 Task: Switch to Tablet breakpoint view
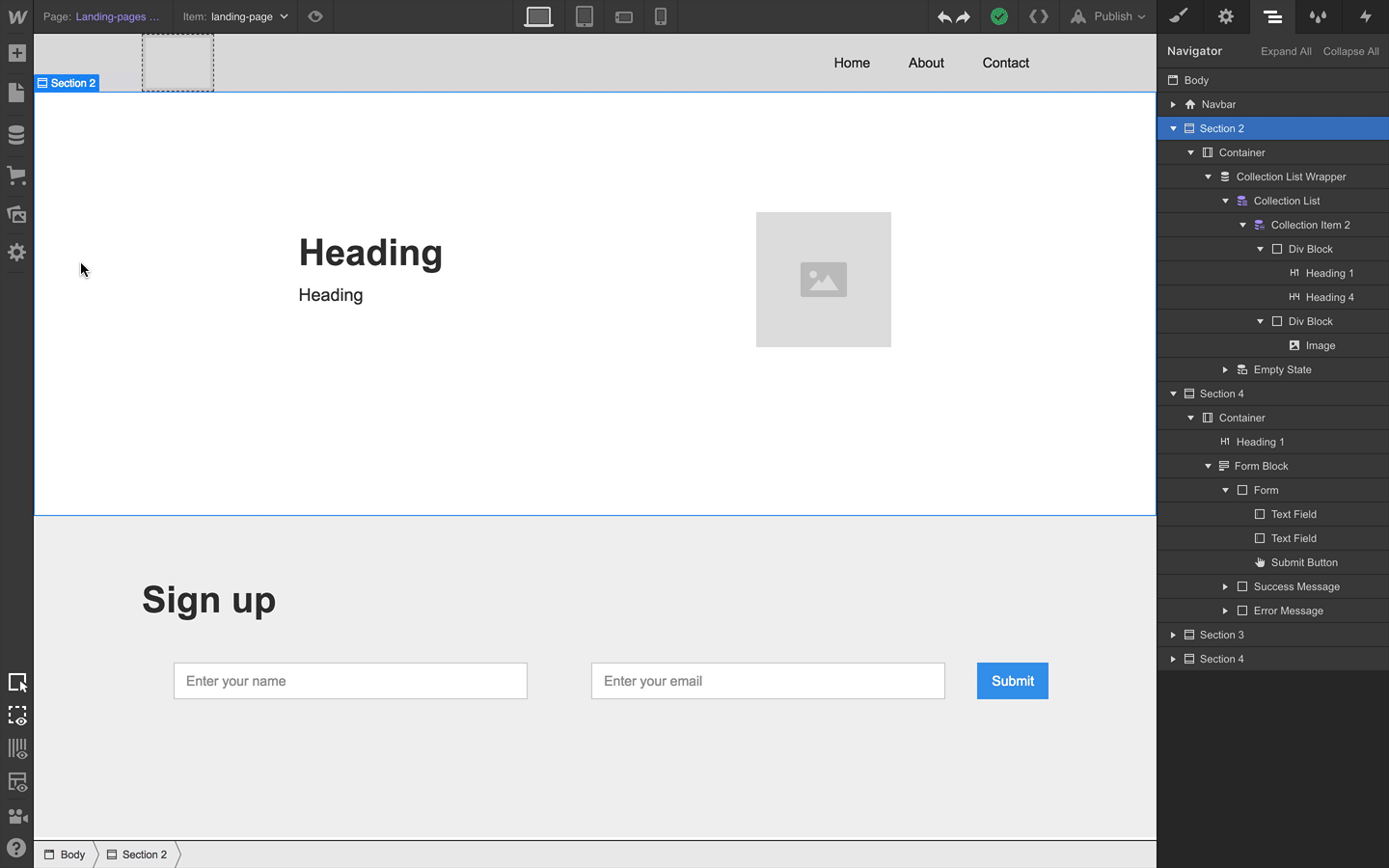[585, 16]
